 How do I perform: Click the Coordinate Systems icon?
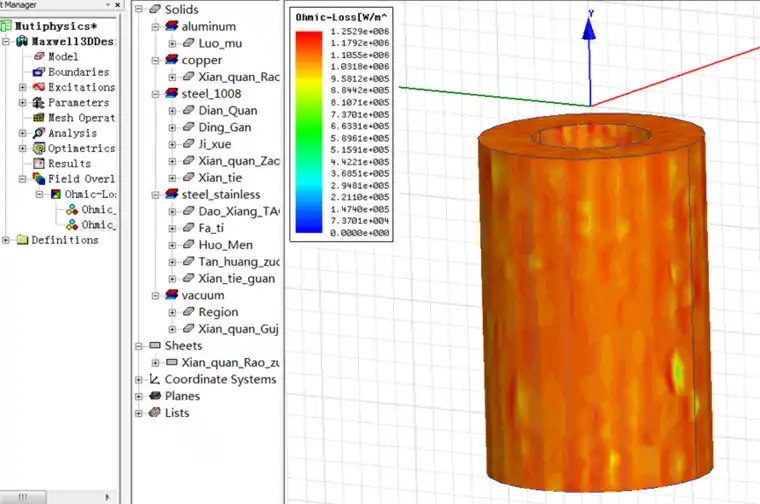[155, 379]
